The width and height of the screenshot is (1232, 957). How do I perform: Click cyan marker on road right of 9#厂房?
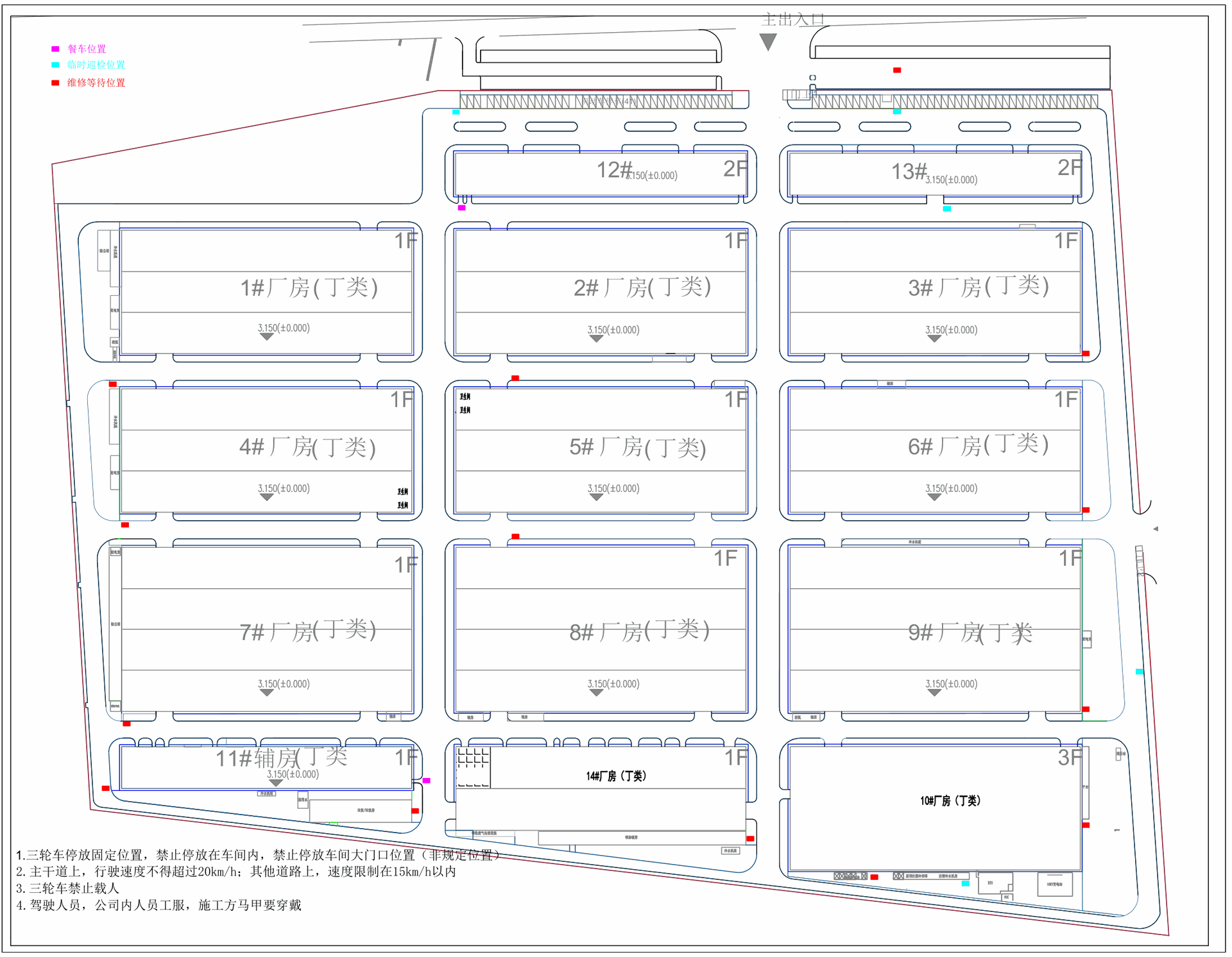point(1140,672)
